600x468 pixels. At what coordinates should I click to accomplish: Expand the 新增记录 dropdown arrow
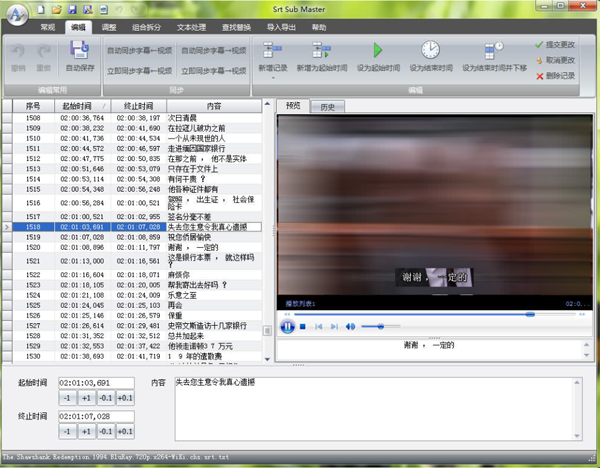[272, 76]
